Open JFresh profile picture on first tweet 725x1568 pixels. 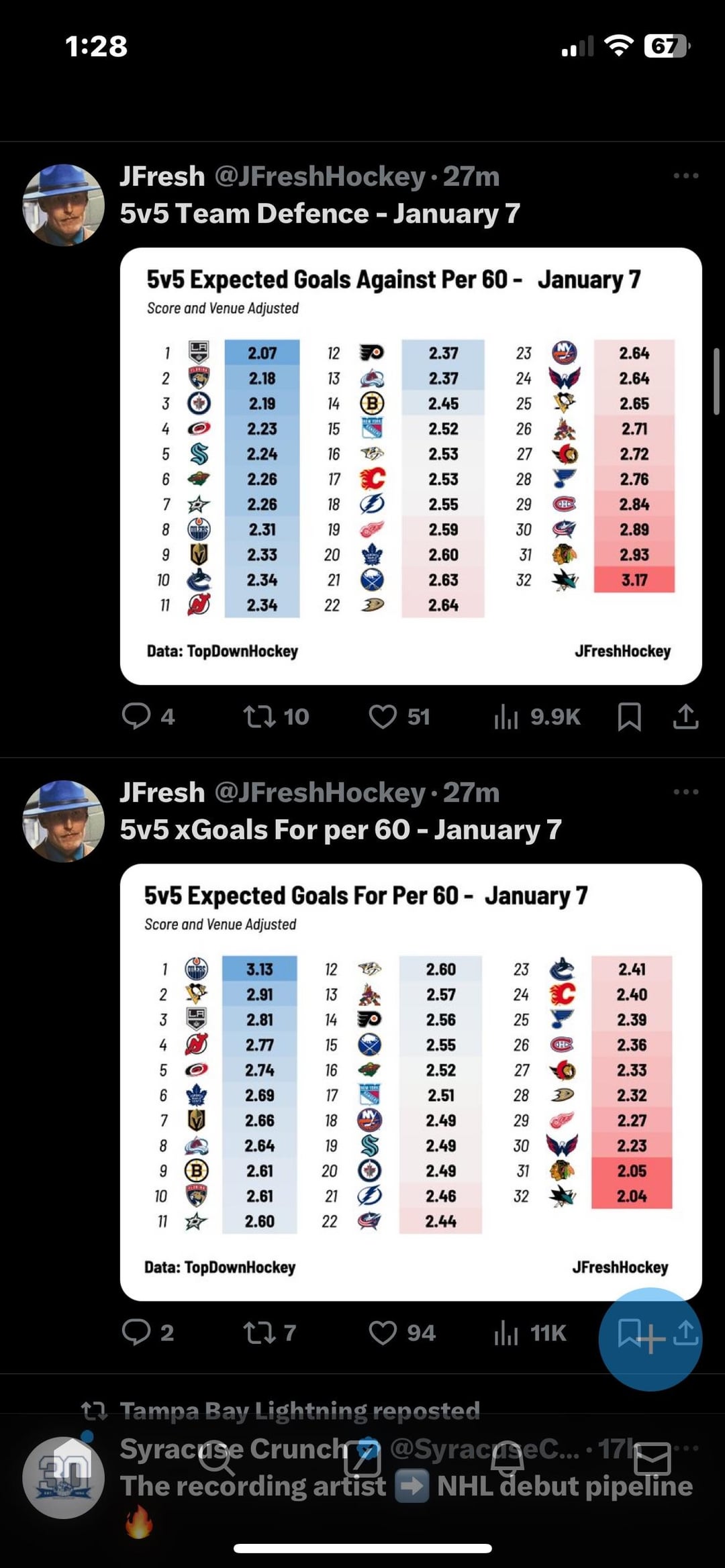pyautogui.click(x=64, y=205)
